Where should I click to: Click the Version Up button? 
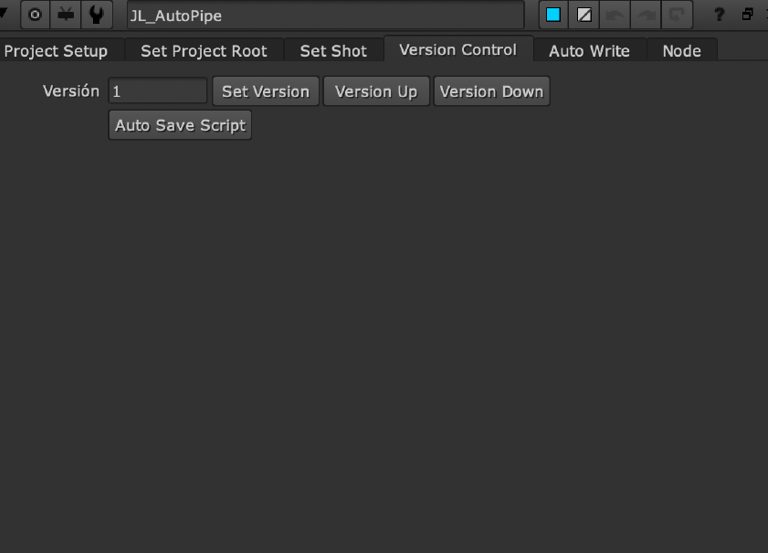(376, 91)
